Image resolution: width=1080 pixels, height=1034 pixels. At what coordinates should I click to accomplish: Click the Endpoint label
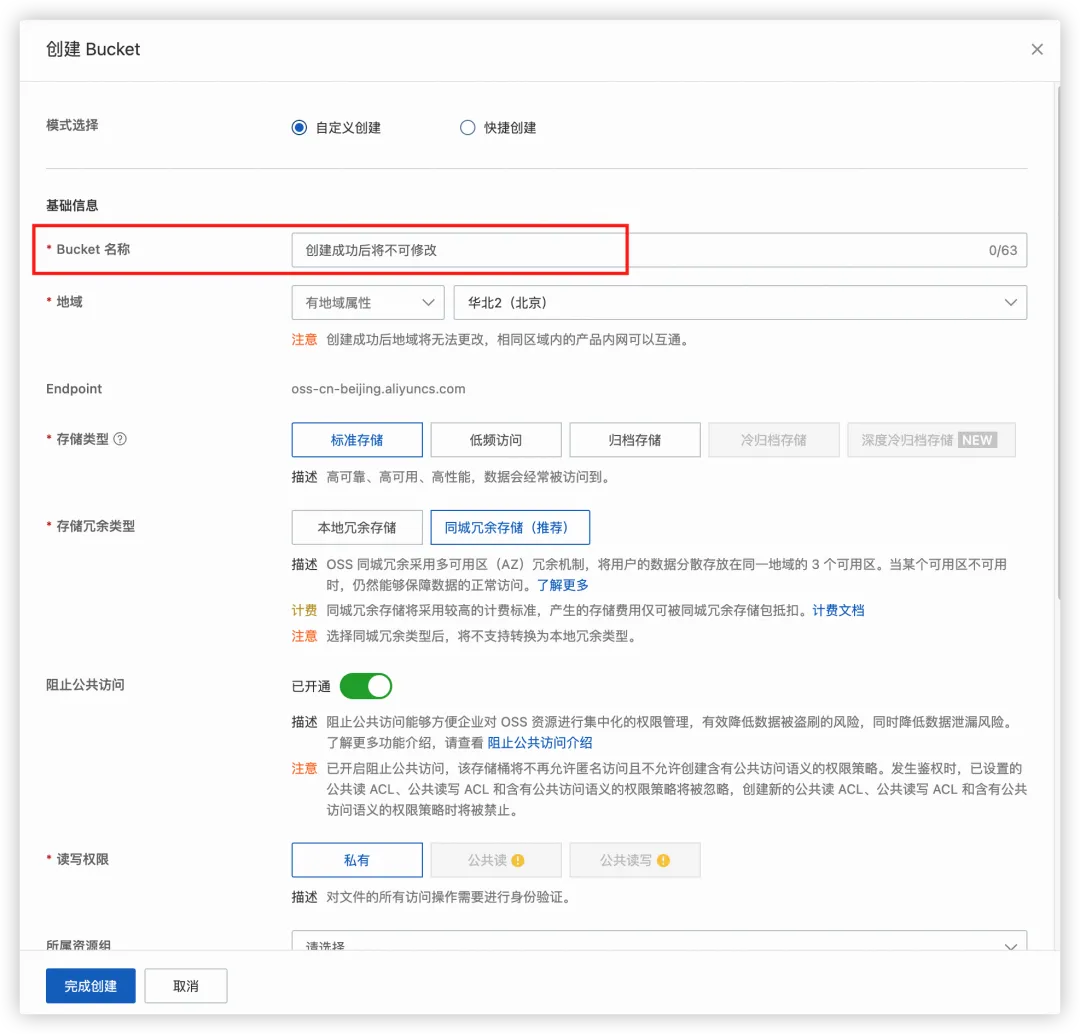coord(74,389)
